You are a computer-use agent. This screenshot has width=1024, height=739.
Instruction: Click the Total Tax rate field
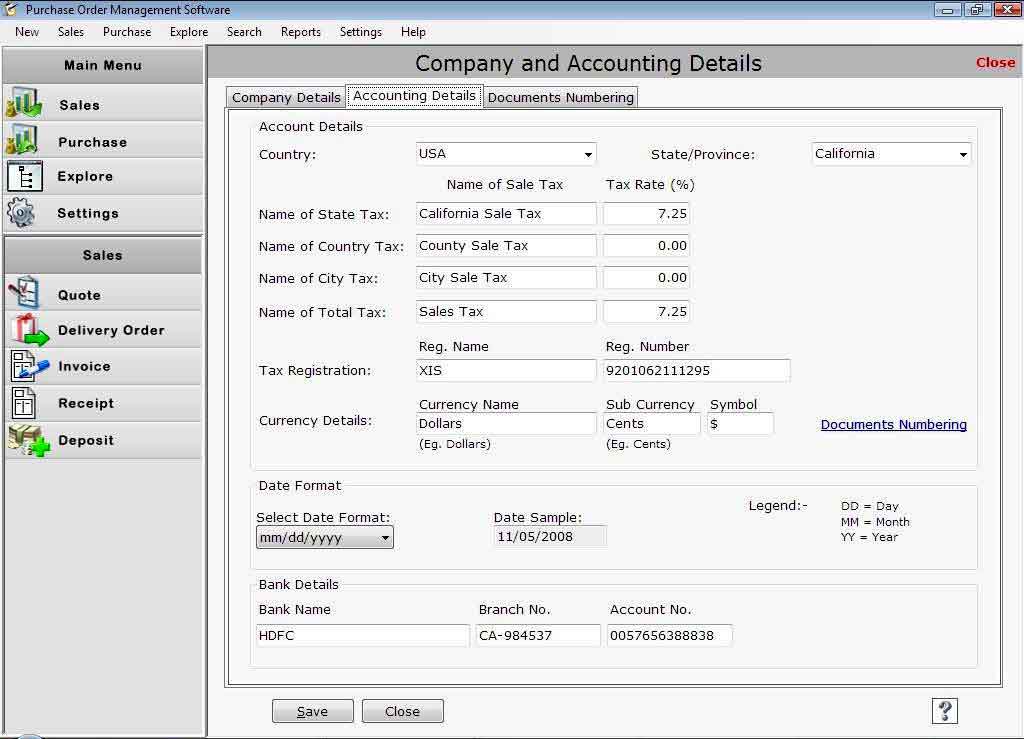(x=646, y=311)
